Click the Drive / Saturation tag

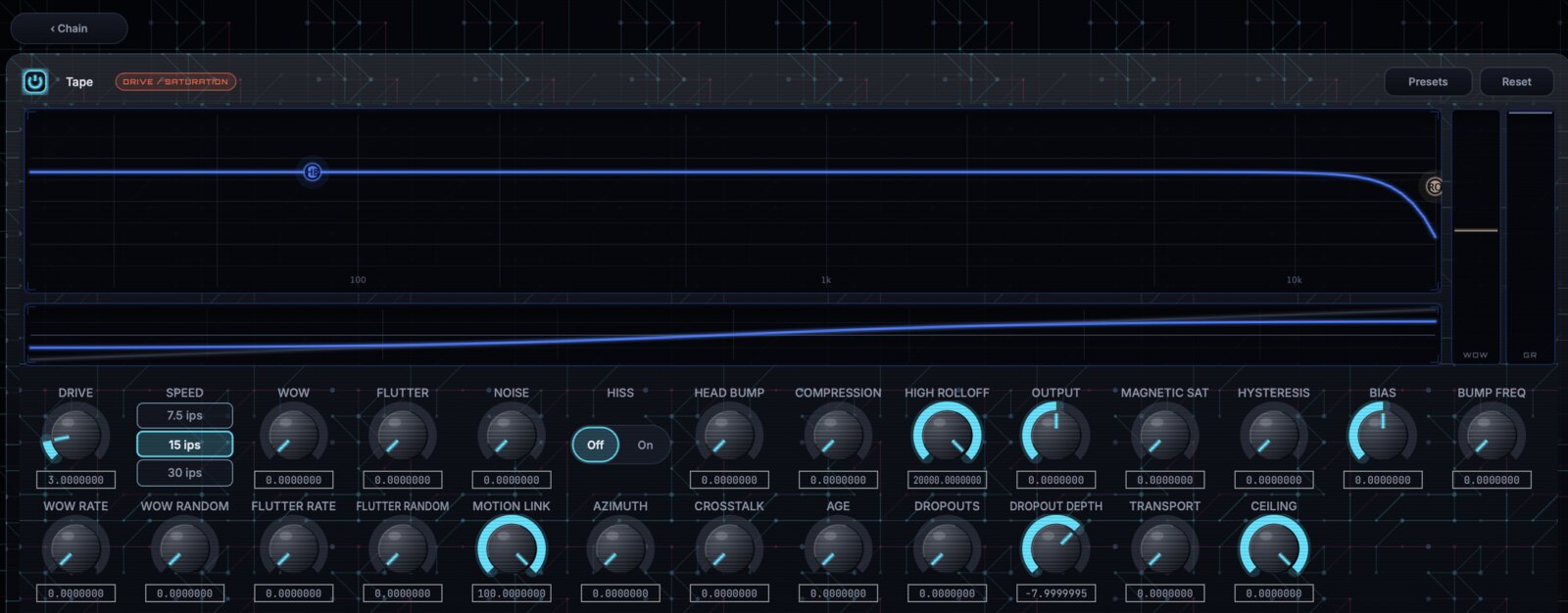pyautogui.click(x=175, y=81)
